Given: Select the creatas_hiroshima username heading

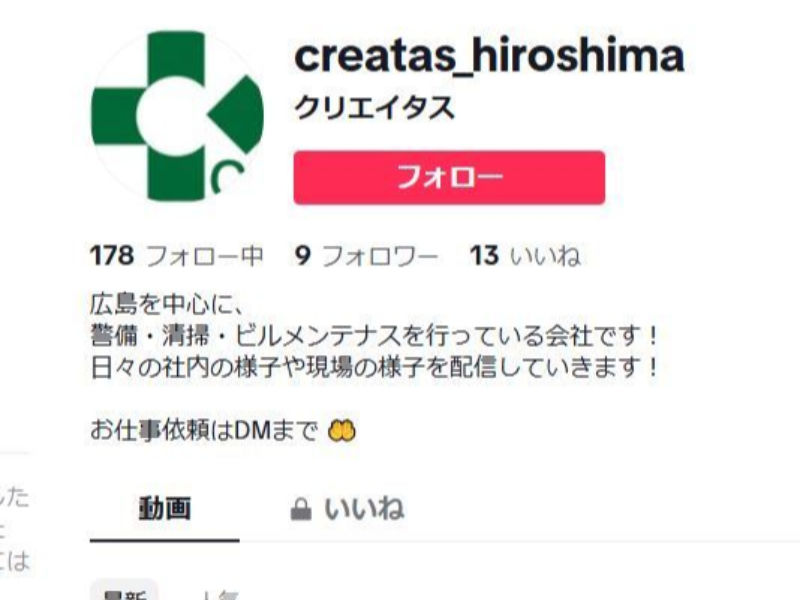Looking at the screenshot, I should tap(489, 55).
